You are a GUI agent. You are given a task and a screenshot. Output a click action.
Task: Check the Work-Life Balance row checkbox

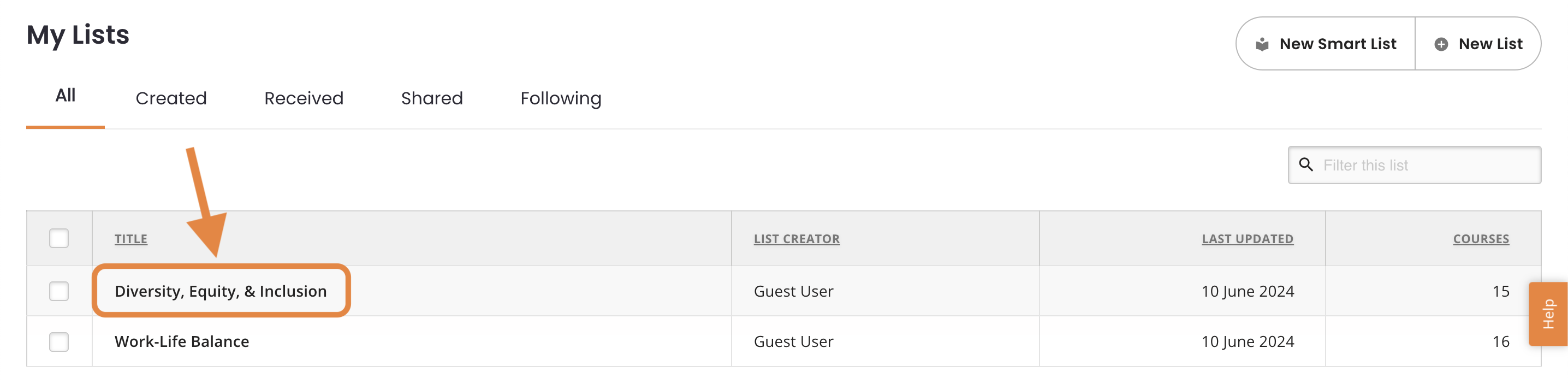point(59,341)
